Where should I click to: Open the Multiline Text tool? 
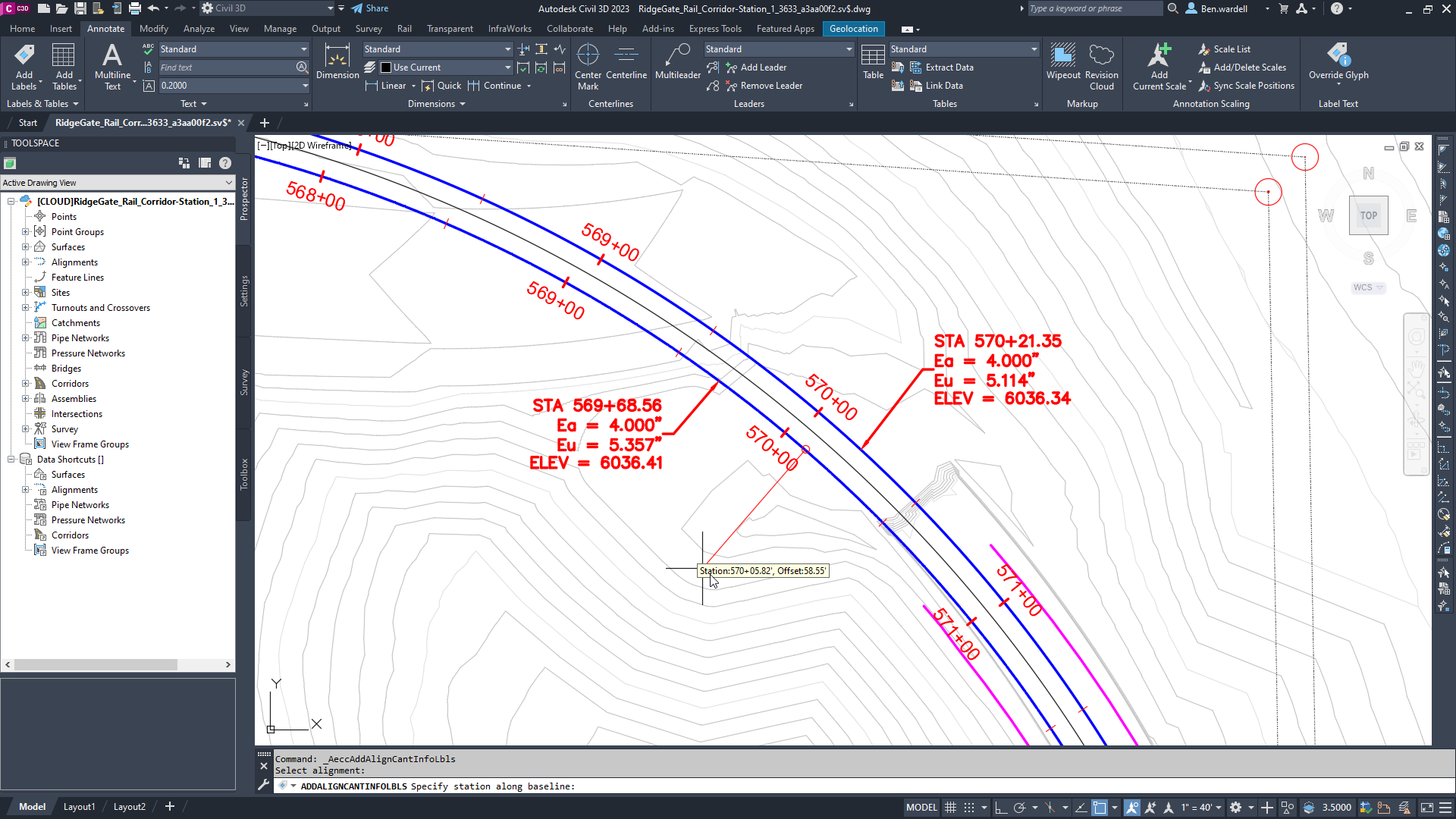click(x=112, y=55)
